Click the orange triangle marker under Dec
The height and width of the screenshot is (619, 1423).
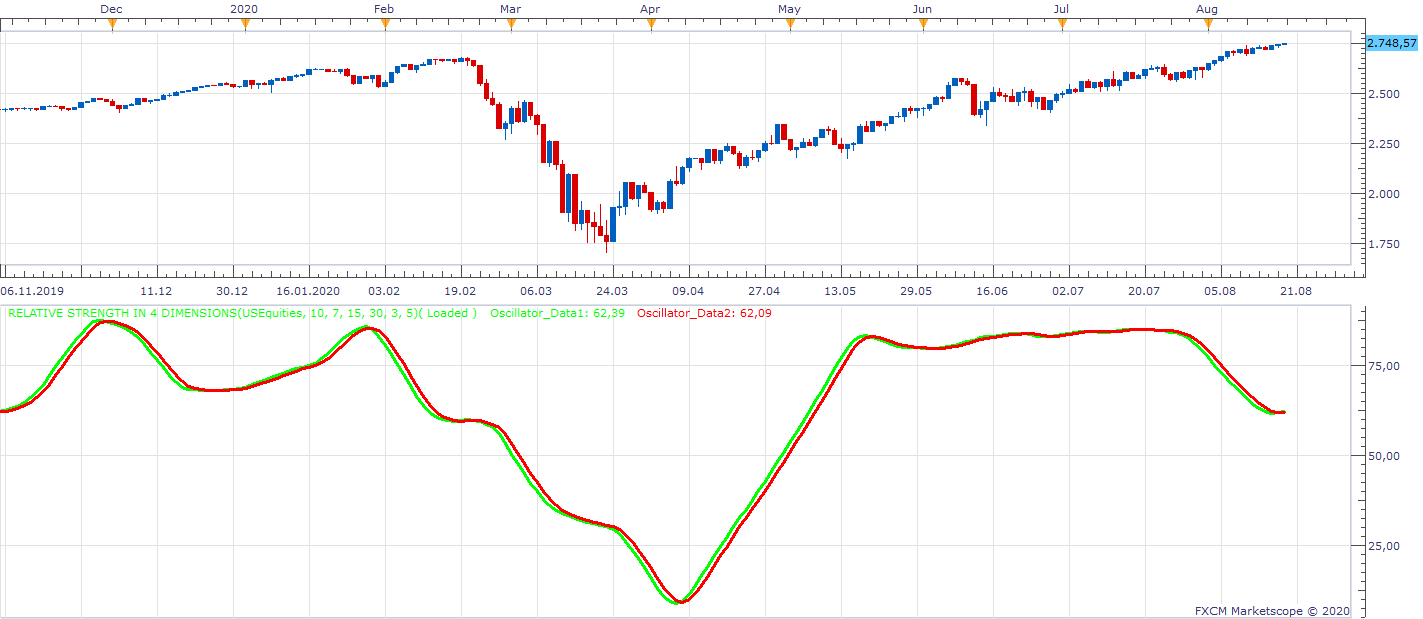point(112,24)
